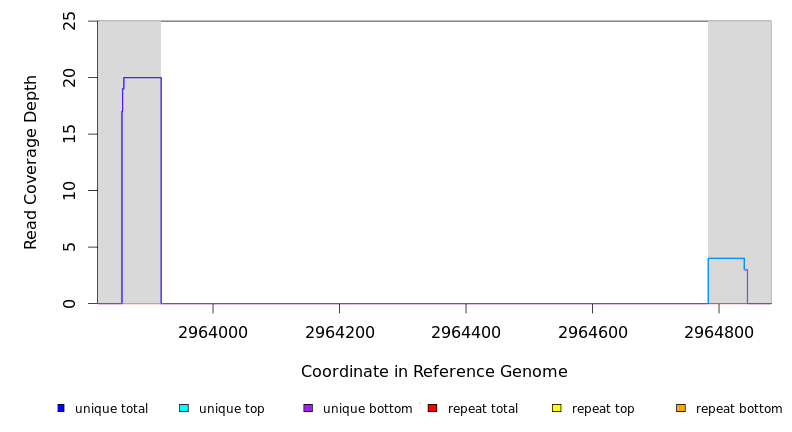This screenshot has height=432, width=792.
Task: Click the 2964600 x-axis tick label
Action: [592, 332]
